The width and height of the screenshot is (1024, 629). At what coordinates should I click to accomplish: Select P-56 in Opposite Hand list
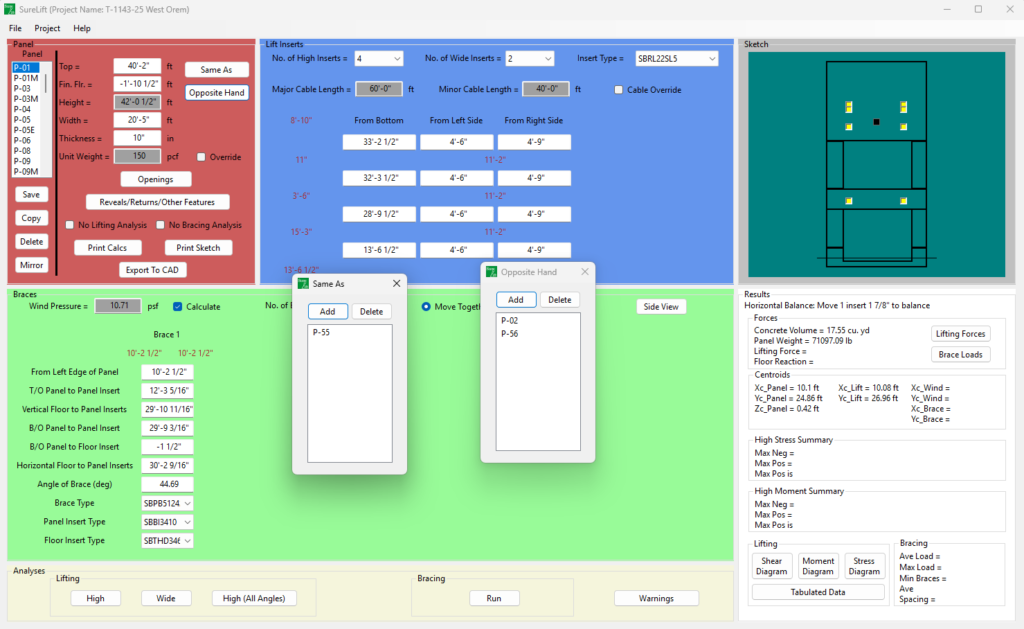pyautogui.click(x=511, y=334)
